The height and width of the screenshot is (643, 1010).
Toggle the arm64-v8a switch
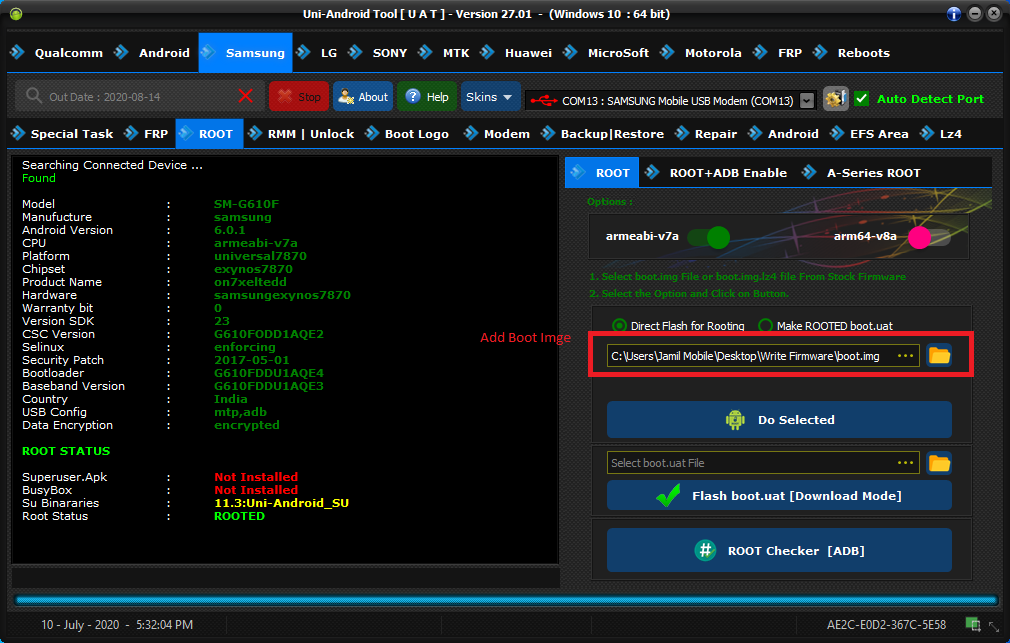tap(929, 237)
